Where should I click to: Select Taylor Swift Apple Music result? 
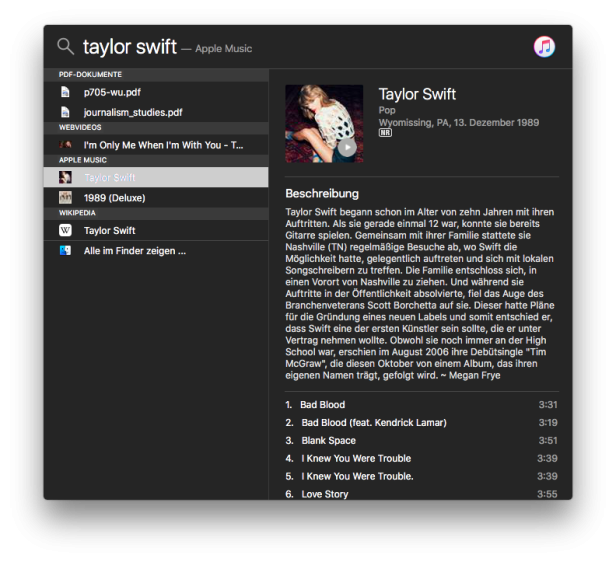[156, 178]
